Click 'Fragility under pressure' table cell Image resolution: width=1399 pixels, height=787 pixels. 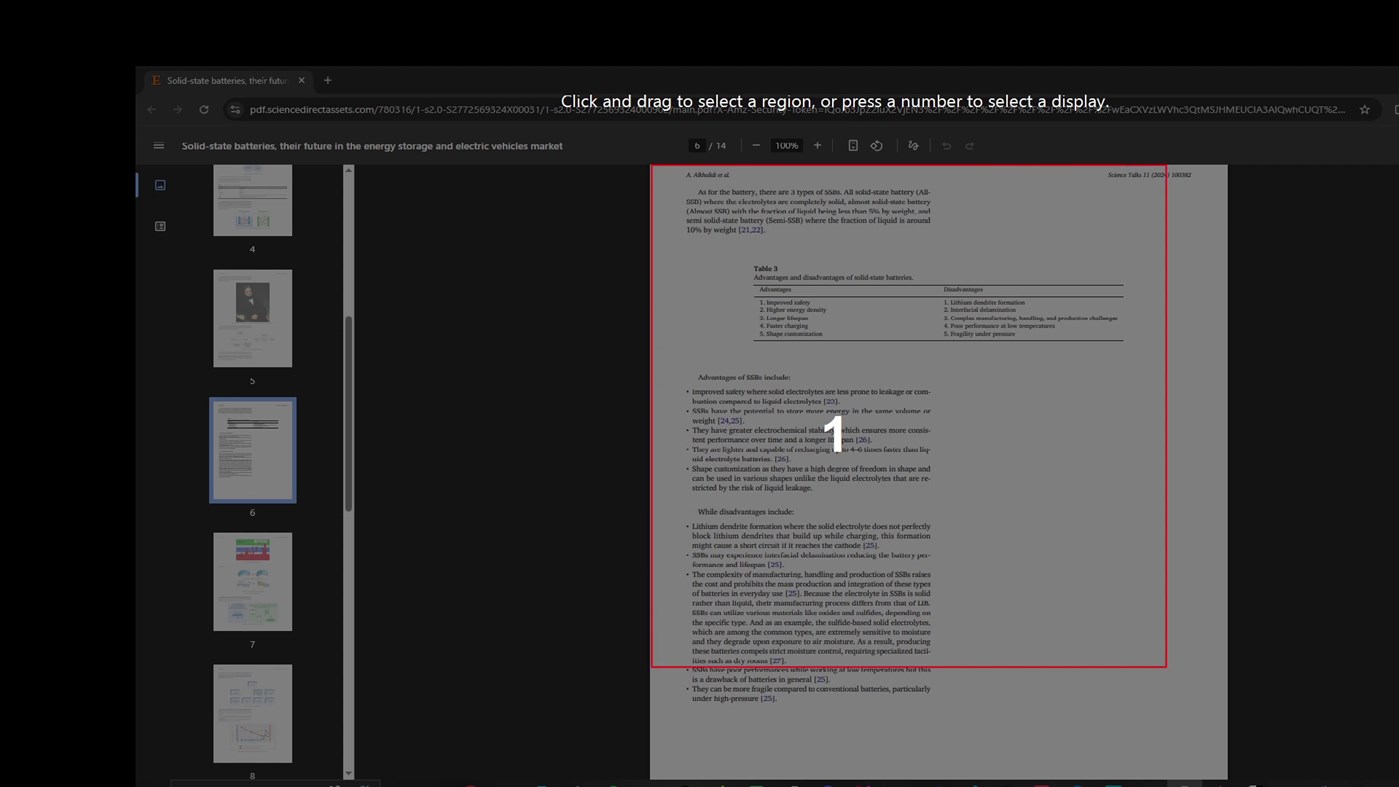[x=979, y=334]
